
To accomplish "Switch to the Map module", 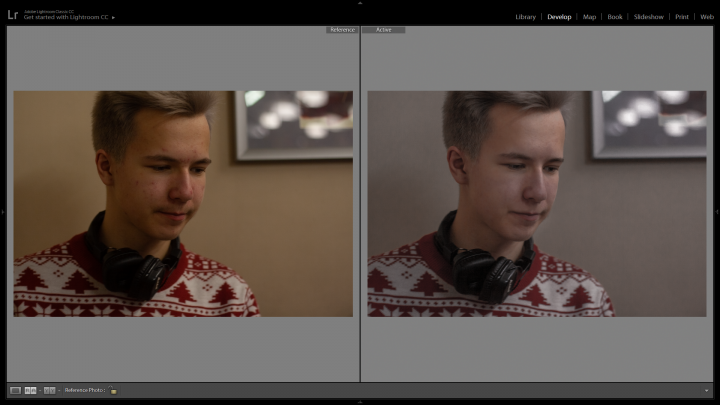I will coord(589,17).
